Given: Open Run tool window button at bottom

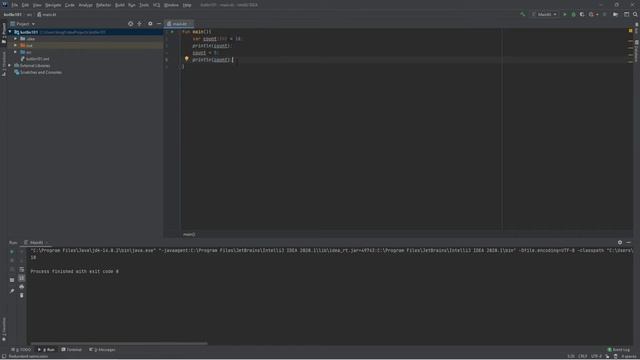Looking at the screenshot, I should click(47, 350).
